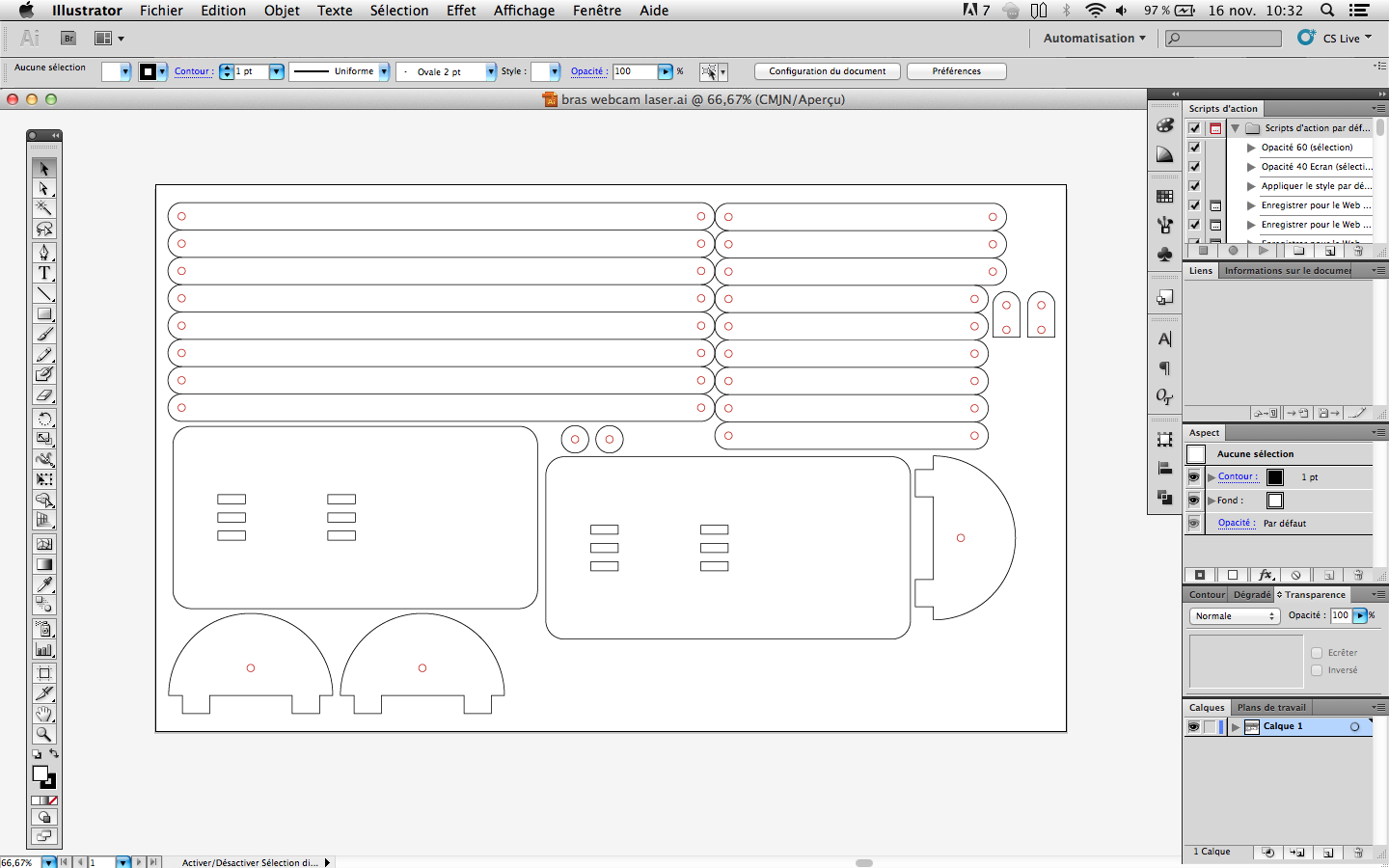The width and height of the screenshot is (1389, 868).
Task: Open stroke weight 1 pt dropdown arrow
Action: coord(277,71)
